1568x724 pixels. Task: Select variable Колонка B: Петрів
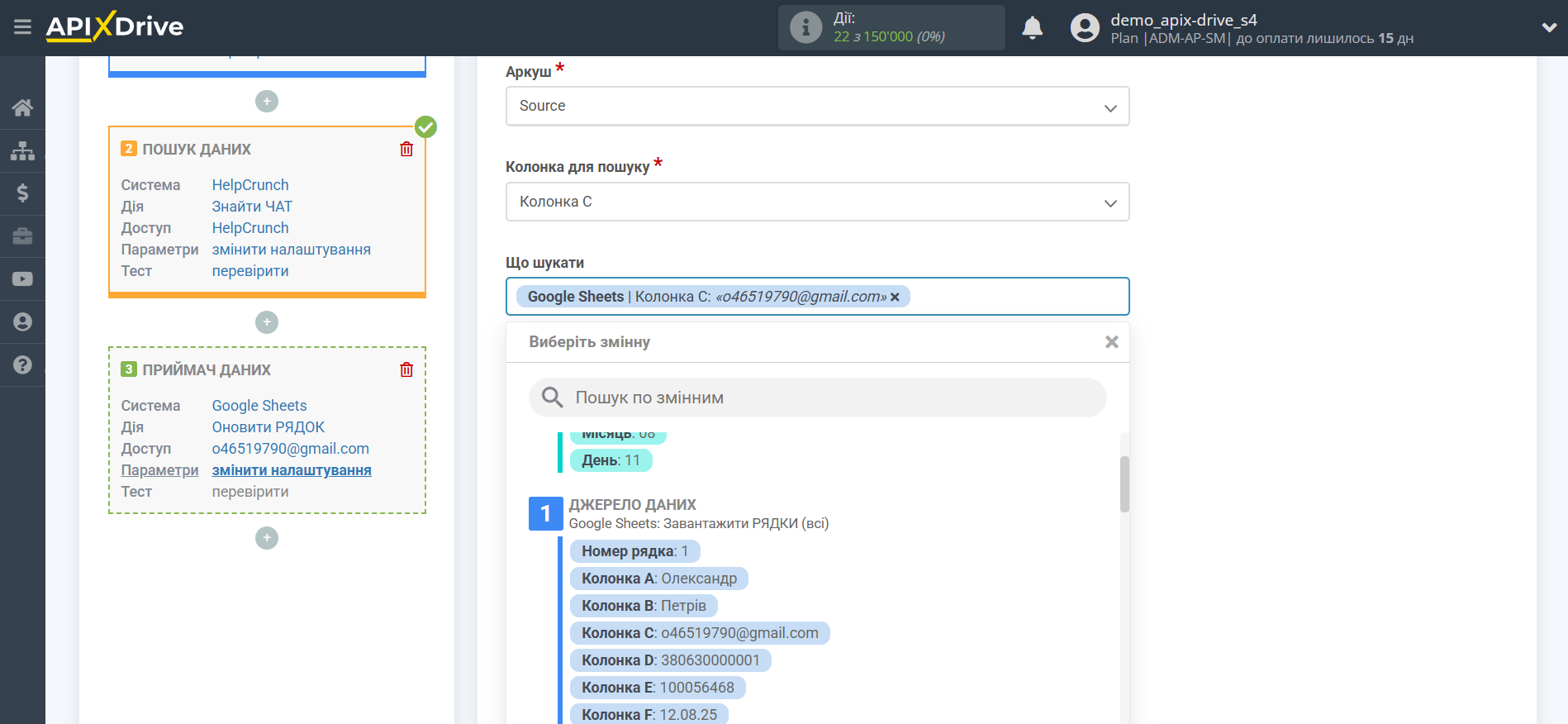tap(644, 606)
